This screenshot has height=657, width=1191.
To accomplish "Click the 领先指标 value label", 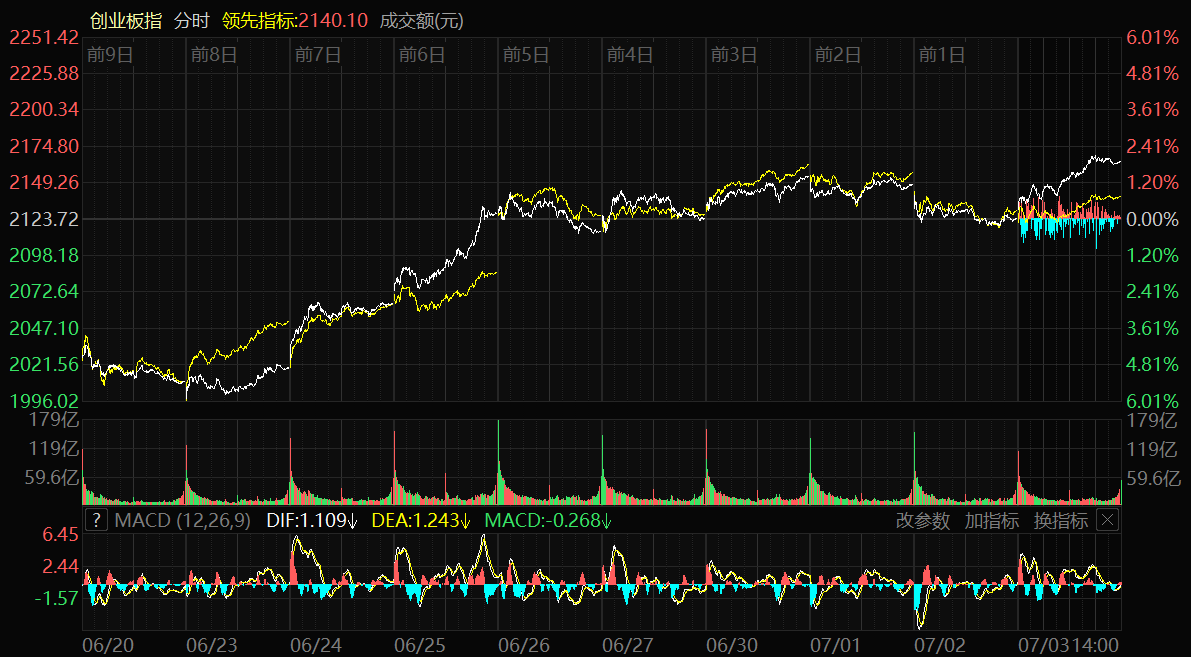I will [x=295, y=20].
